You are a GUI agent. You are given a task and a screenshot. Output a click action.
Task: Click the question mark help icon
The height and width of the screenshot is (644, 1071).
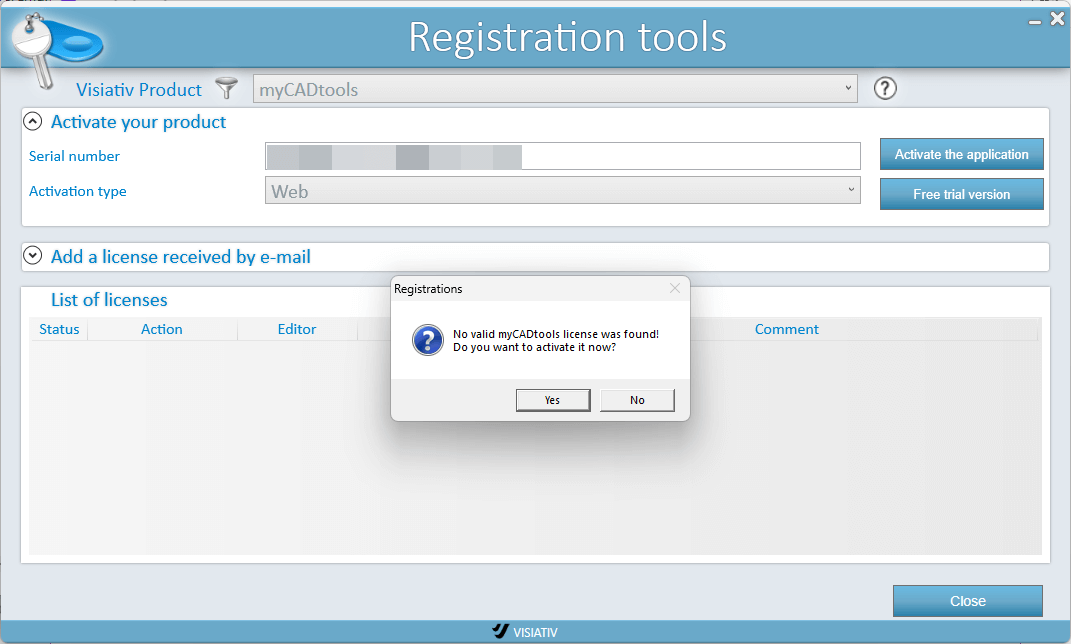point(884,89)
